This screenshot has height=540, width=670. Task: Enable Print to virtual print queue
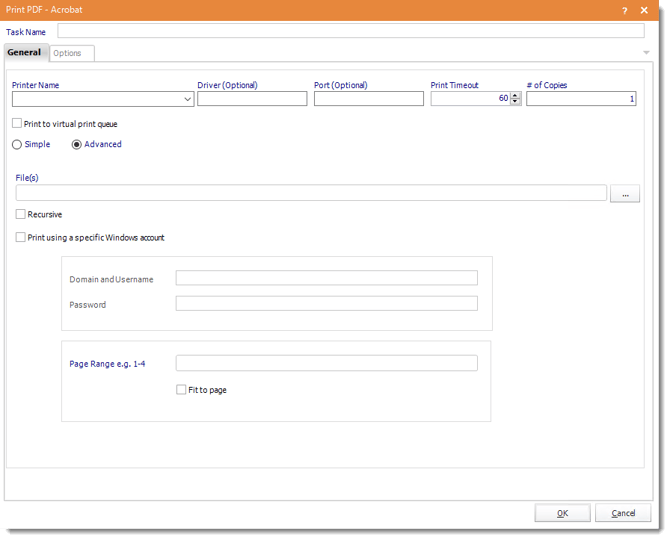(17, 124)
